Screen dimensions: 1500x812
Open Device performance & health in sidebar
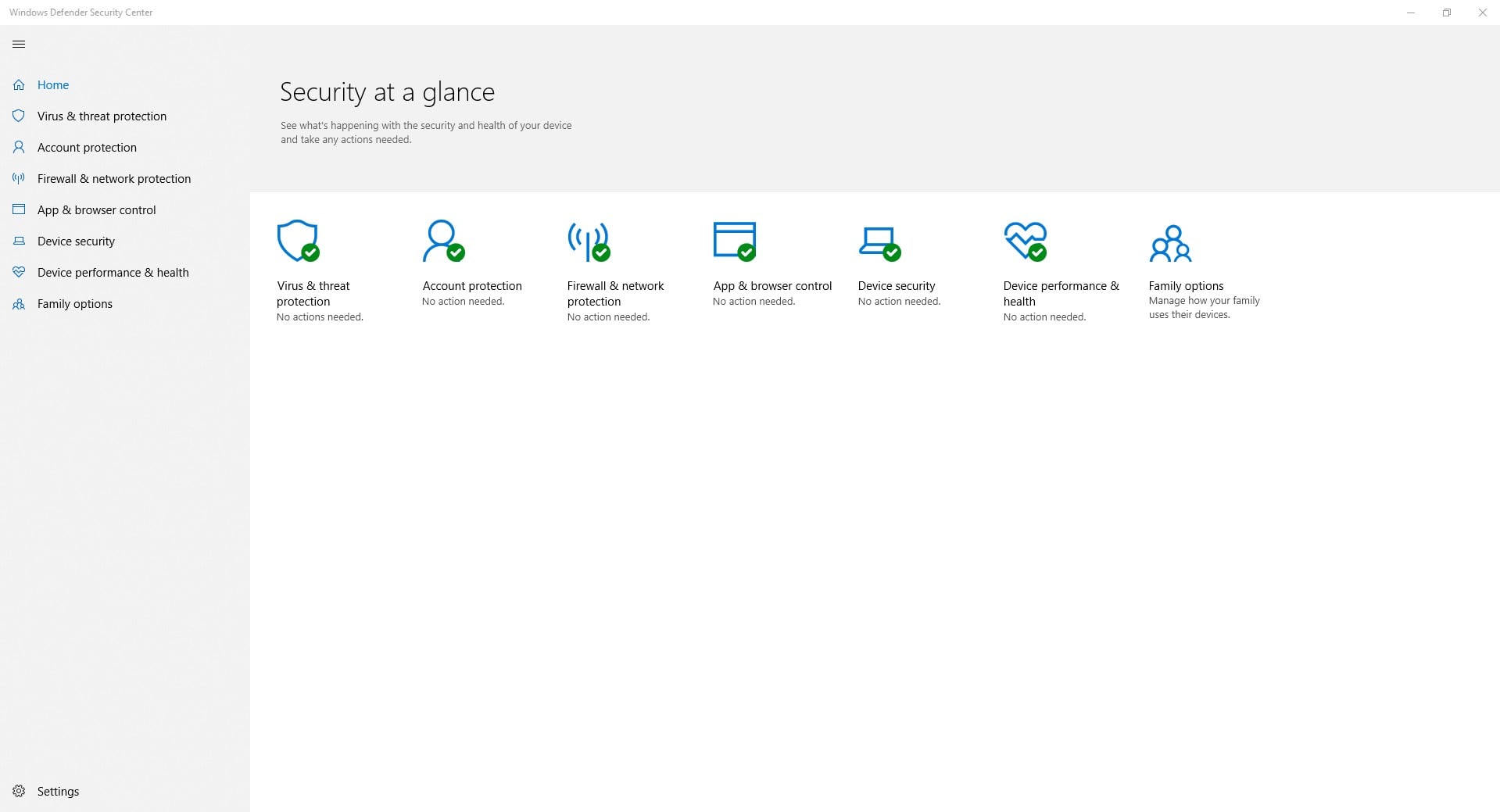coord(113,272)
